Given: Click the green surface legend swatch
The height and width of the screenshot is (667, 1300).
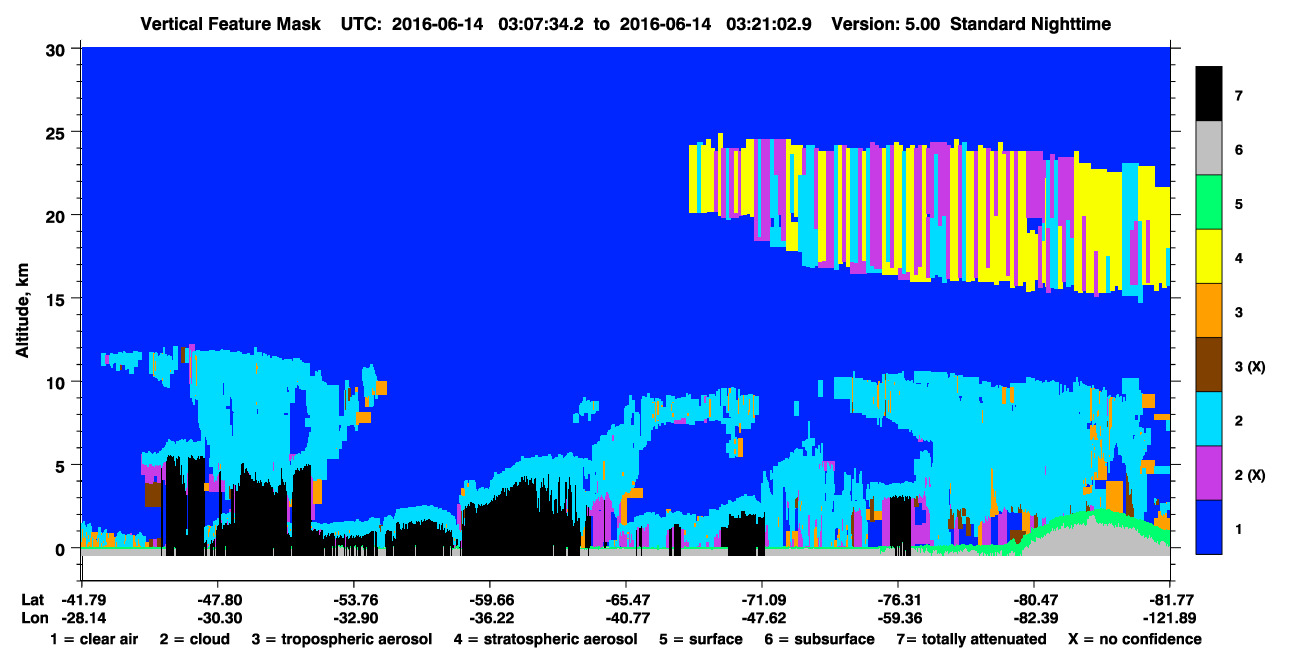Looking at the screenshot, I should [1209, 202].
